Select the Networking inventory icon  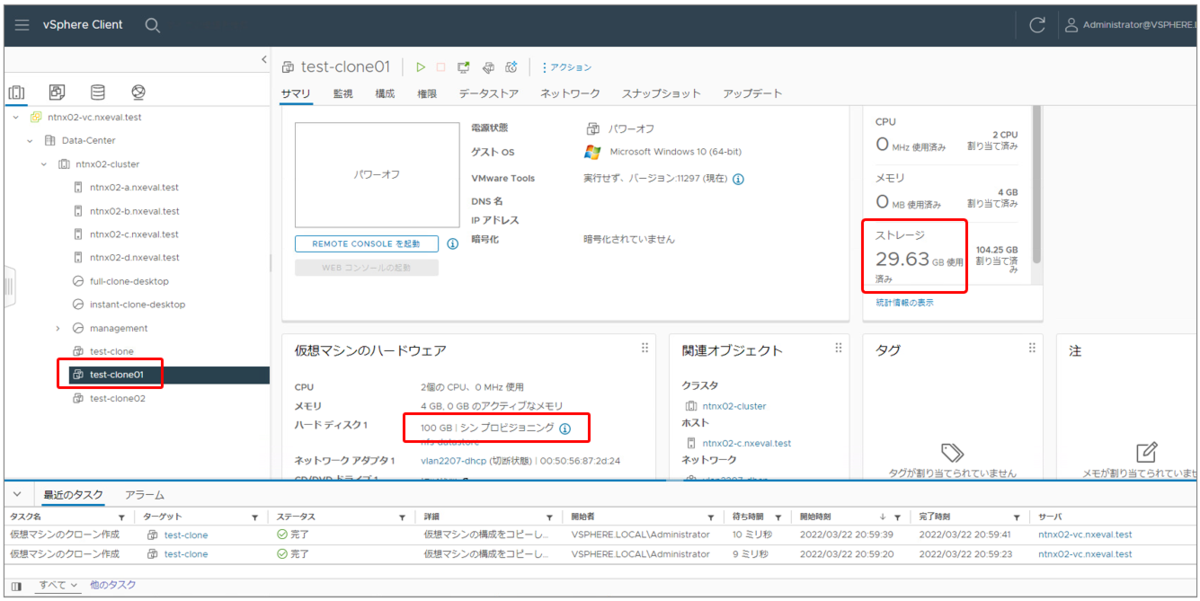point(138,93)
